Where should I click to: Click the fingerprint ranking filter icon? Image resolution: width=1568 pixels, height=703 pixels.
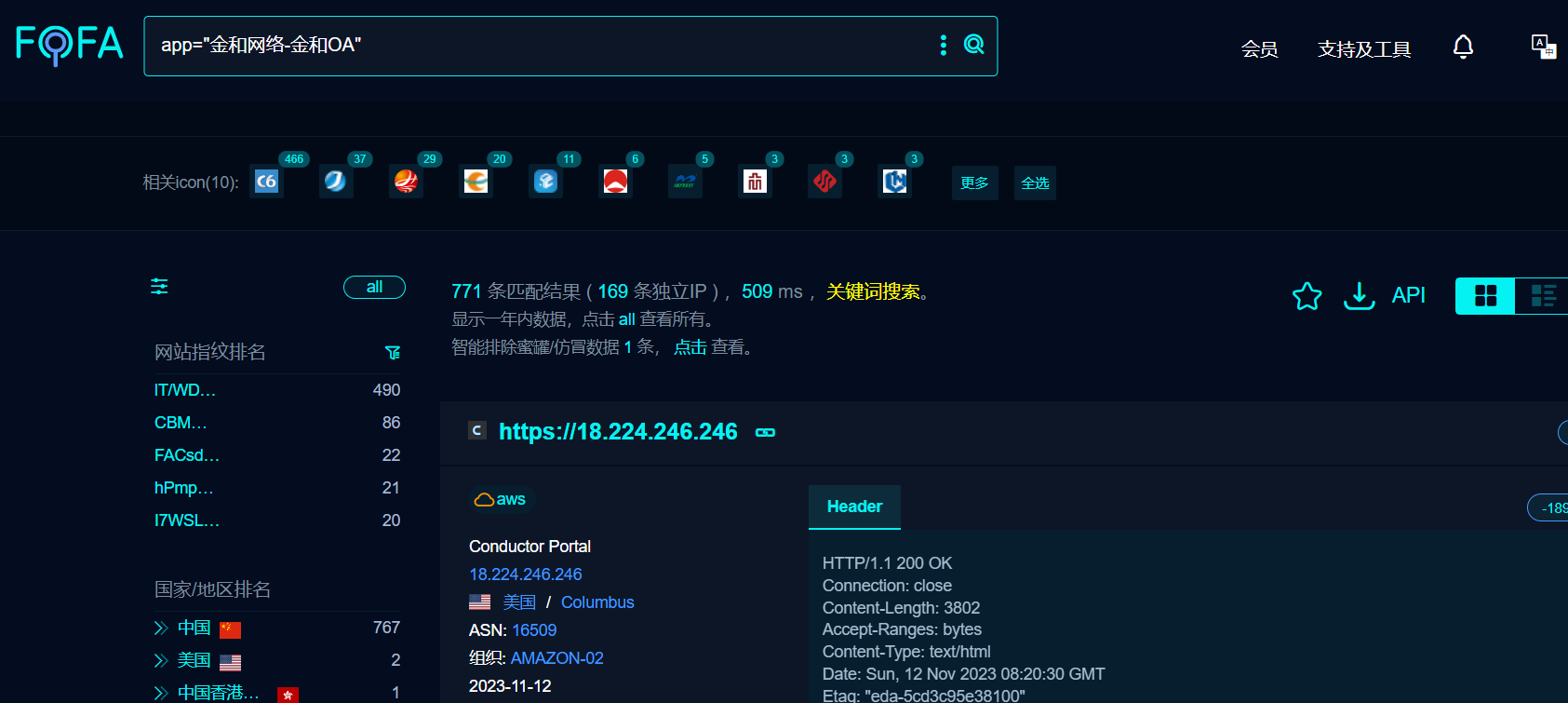393,352
